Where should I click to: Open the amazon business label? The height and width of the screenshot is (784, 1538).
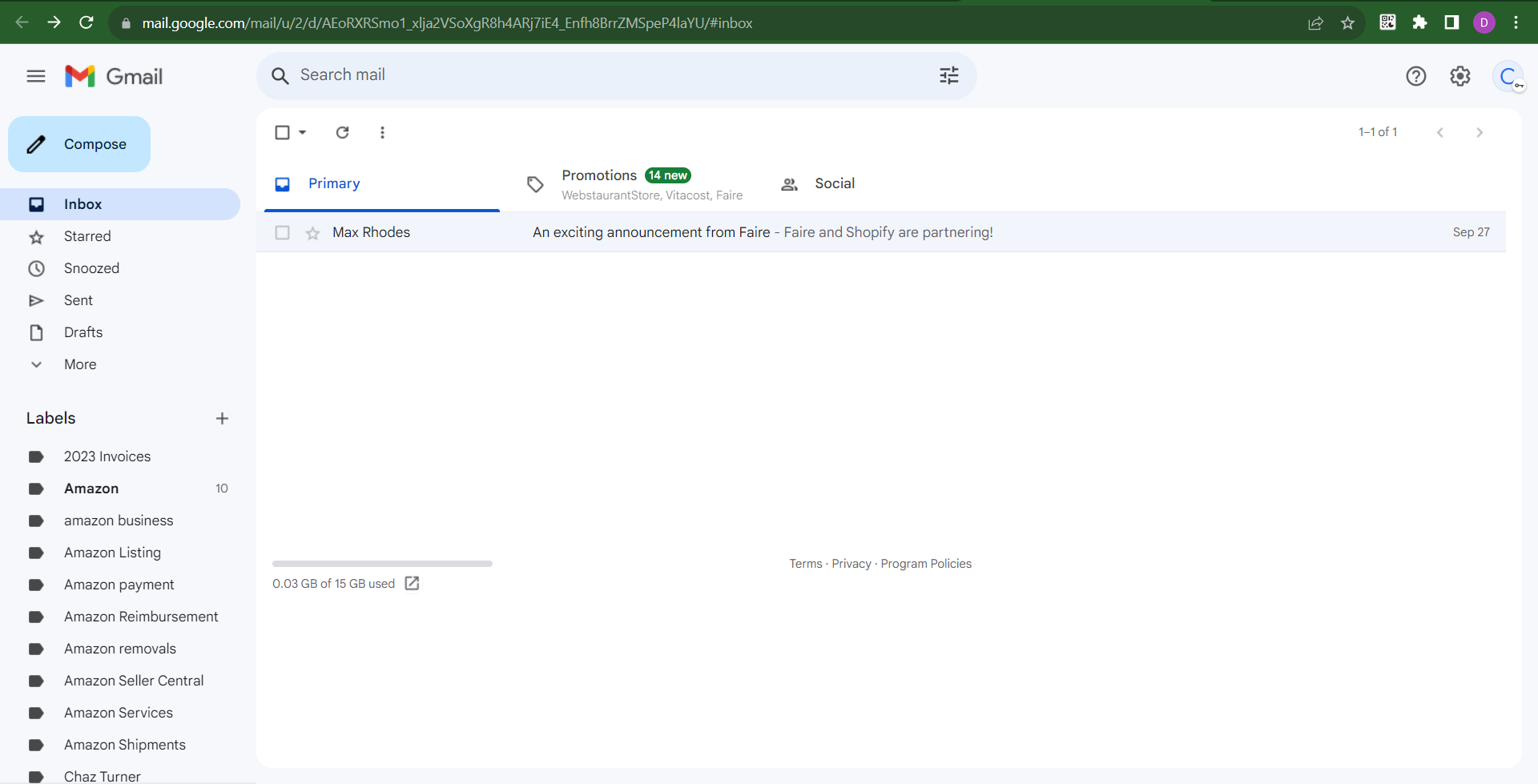(120, 521)
